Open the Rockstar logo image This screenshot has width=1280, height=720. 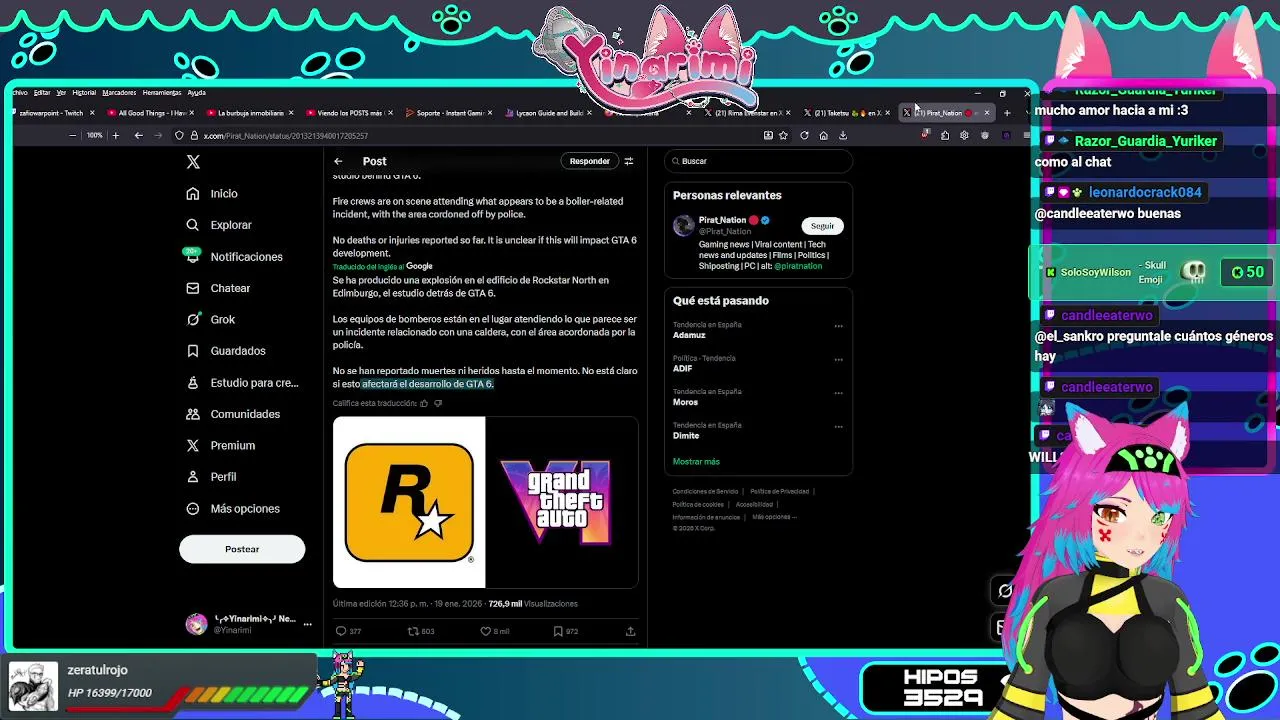[x=409, y=502]
